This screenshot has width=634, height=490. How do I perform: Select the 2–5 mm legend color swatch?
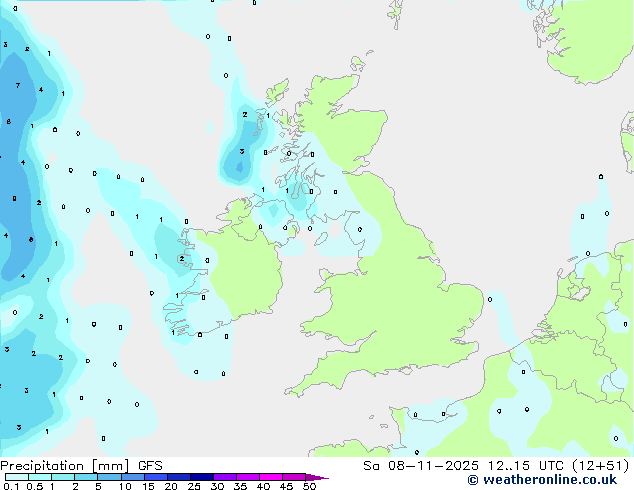86,477
